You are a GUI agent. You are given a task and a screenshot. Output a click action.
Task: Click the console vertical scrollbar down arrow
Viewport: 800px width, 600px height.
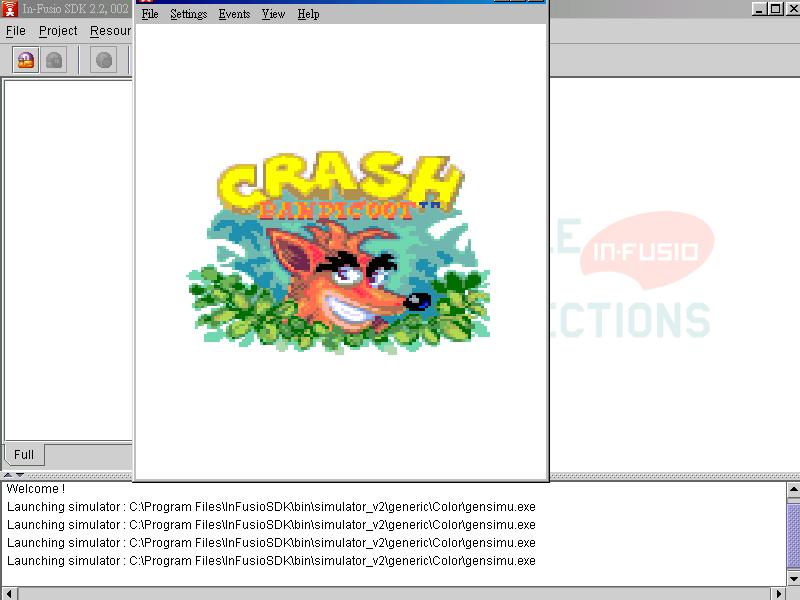point(793,578)
